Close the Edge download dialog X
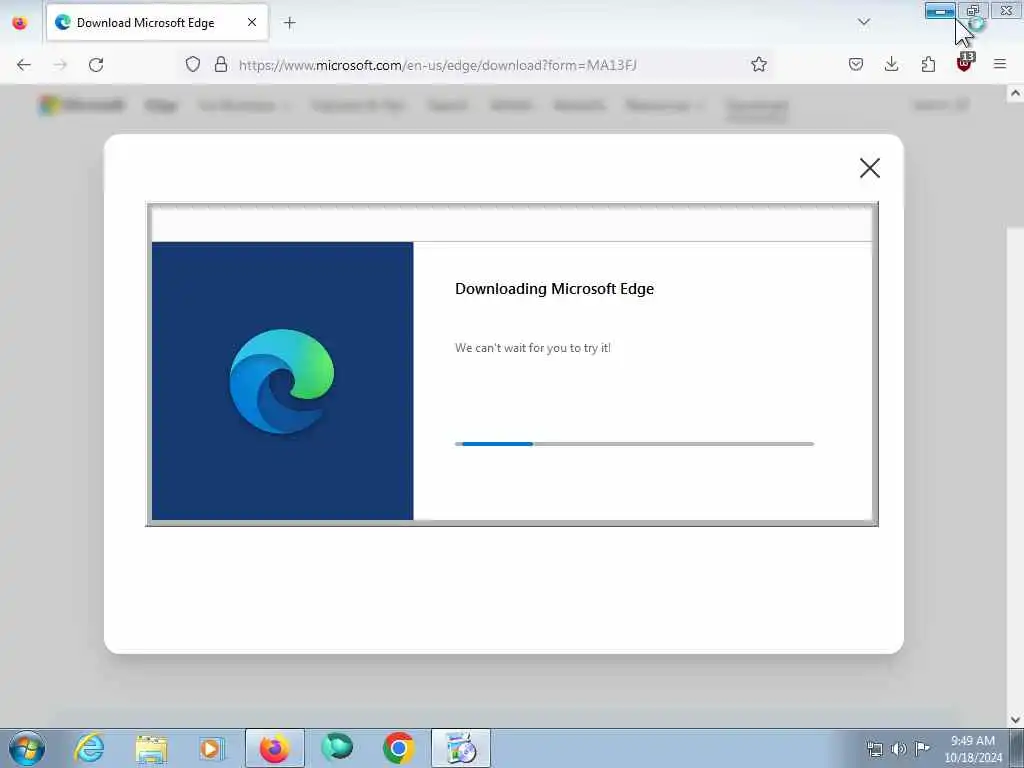This screenshot has width=1024, height=768. tap(869, 168)
